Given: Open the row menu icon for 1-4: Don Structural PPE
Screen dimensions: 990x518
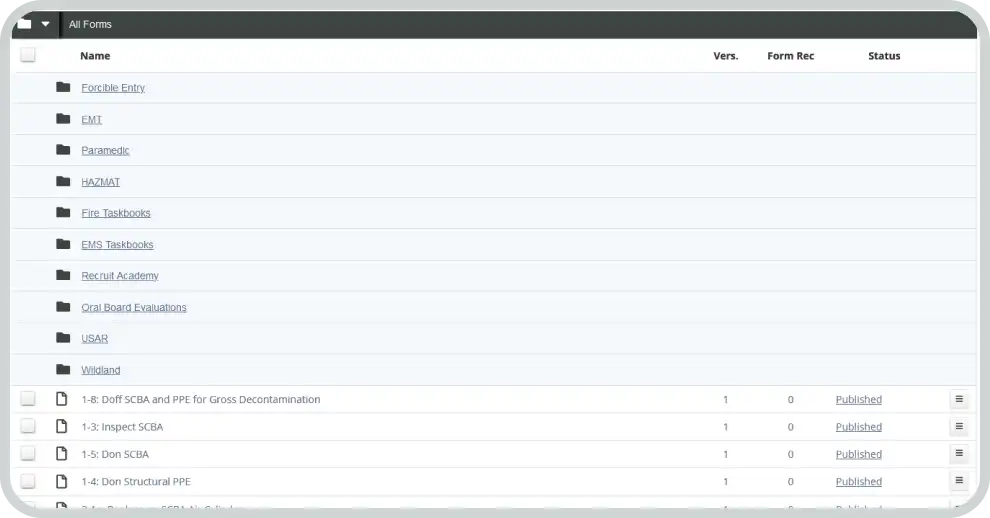Looking at the screenshot, I should (x=958, y=481).
